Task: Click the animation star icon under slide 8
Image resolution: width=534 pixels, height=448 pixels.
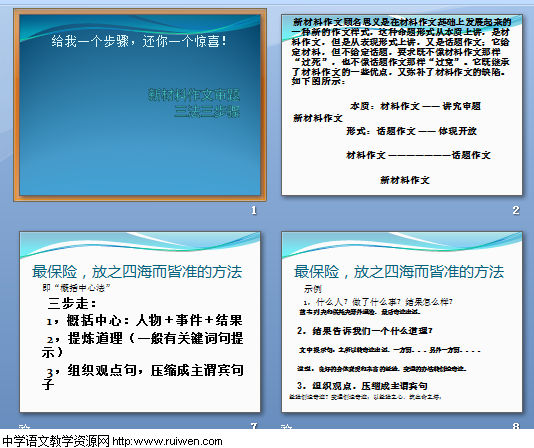Action: pyautogui.click(x=287, y=427)
